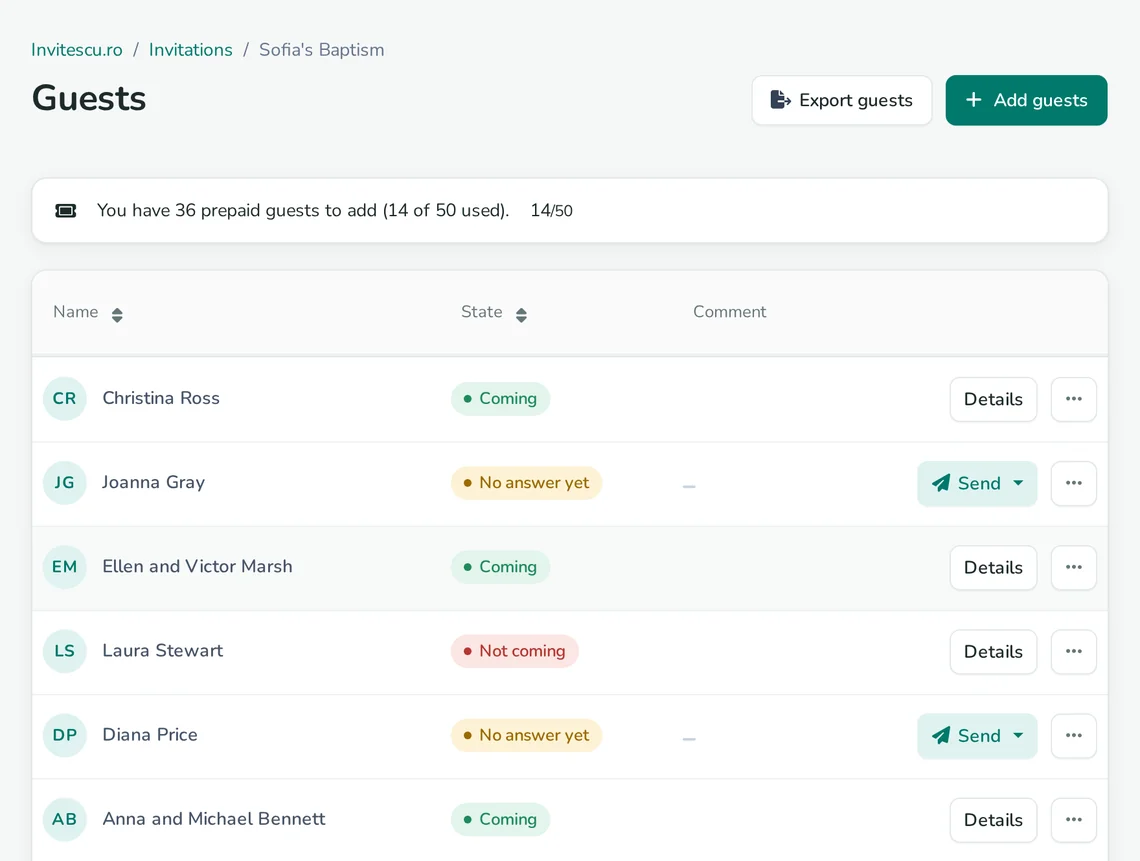This screenshot has height=861, width=1140.
Task: Open more options for Anna and Michael Bennett
Action: (x=1073, y=820)
